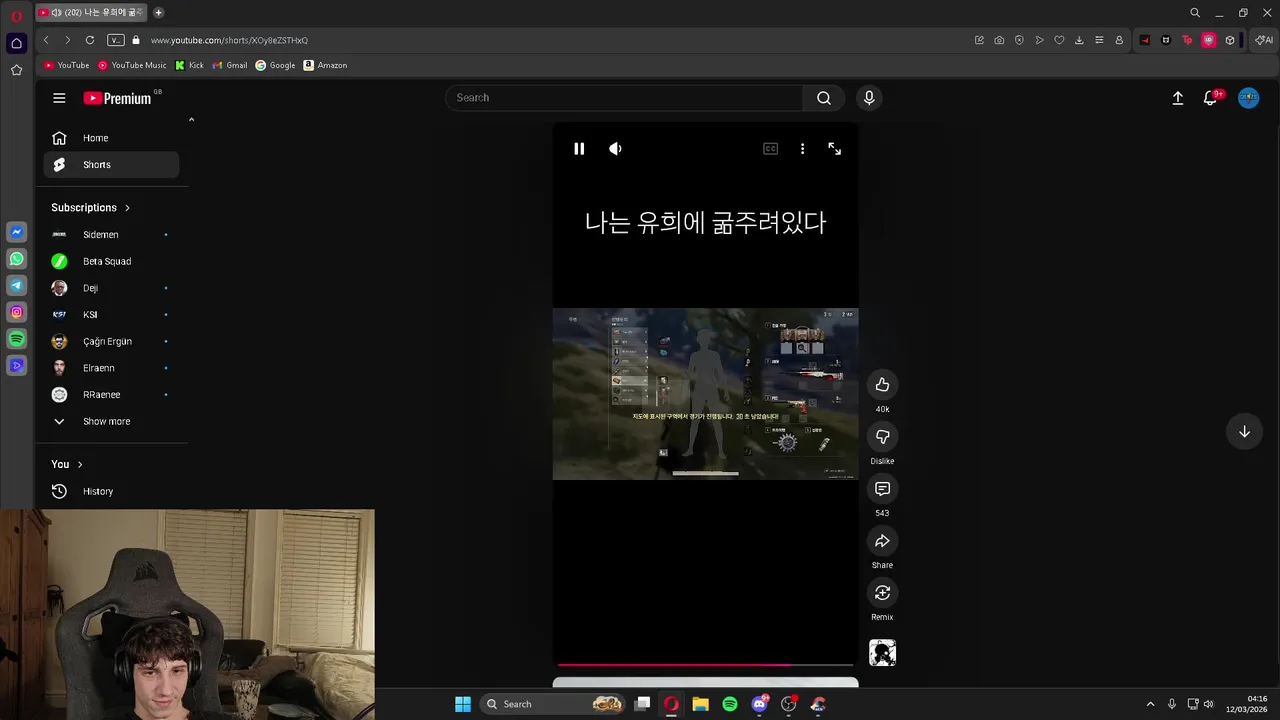The width and height of the screenshot is (1280, 720).
Task: Open the Gmail bookmark
Action: (x=230, y=65)
